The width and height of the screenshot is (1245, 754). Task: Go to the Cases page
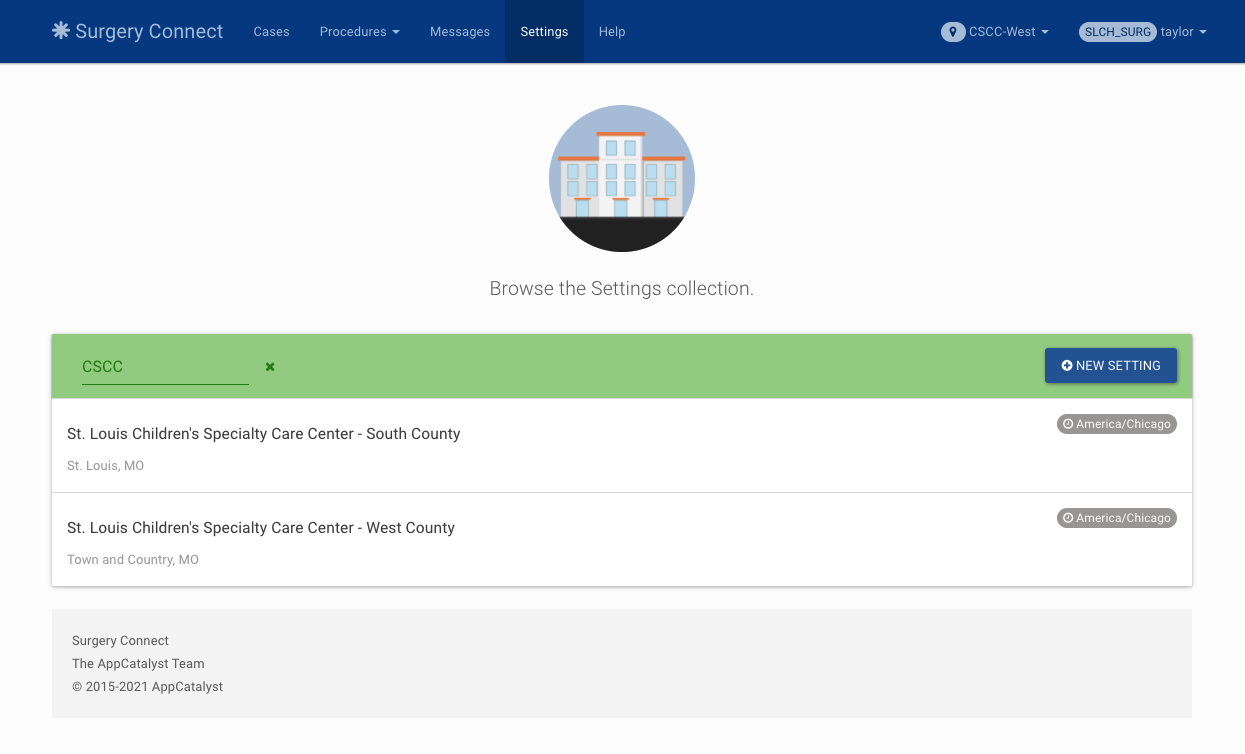(271, 32)
